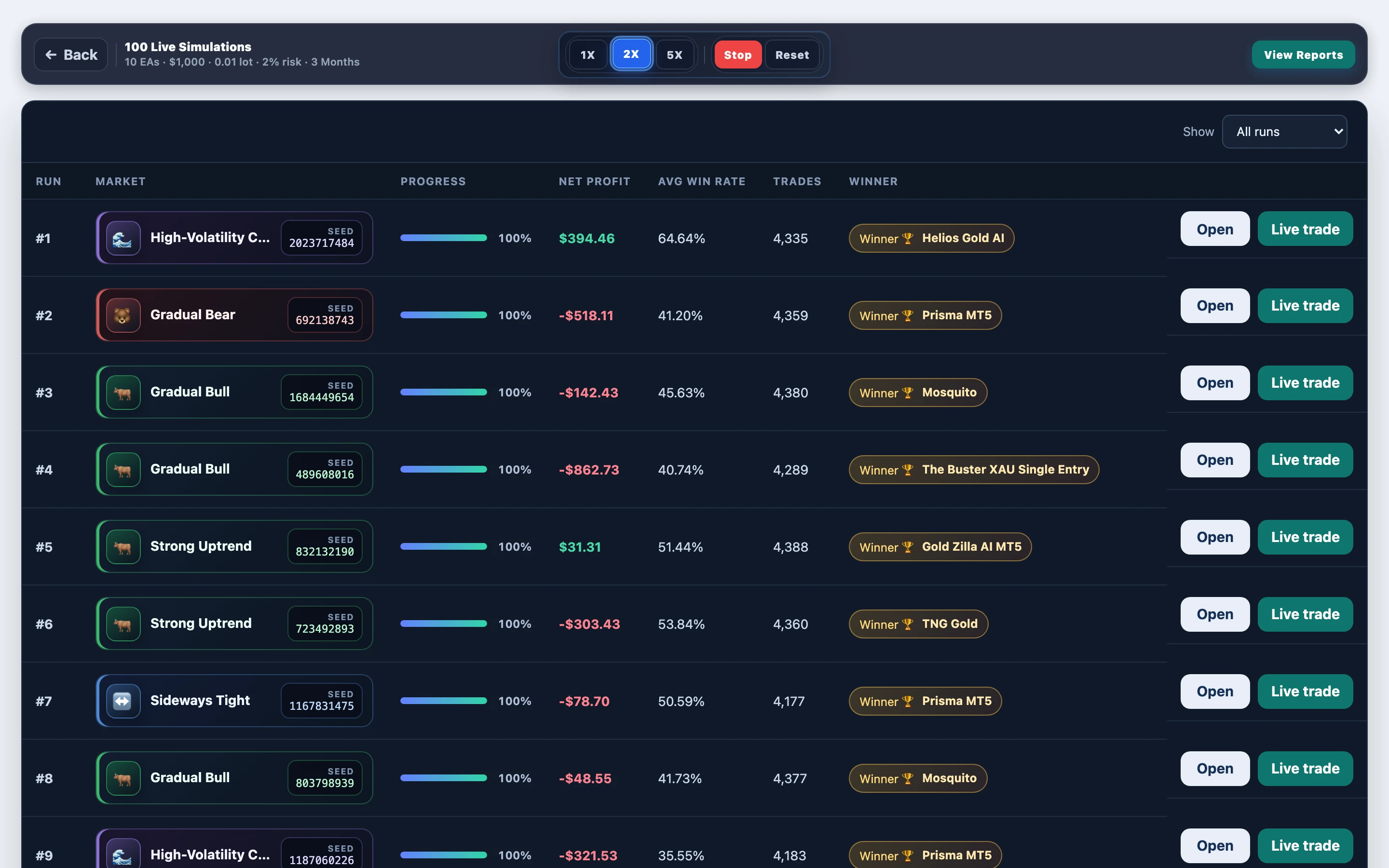The width and height of the screenshot is (1389, 868).
Task: Start Live trade for run #7
Action: click(x=1305, y=691)
